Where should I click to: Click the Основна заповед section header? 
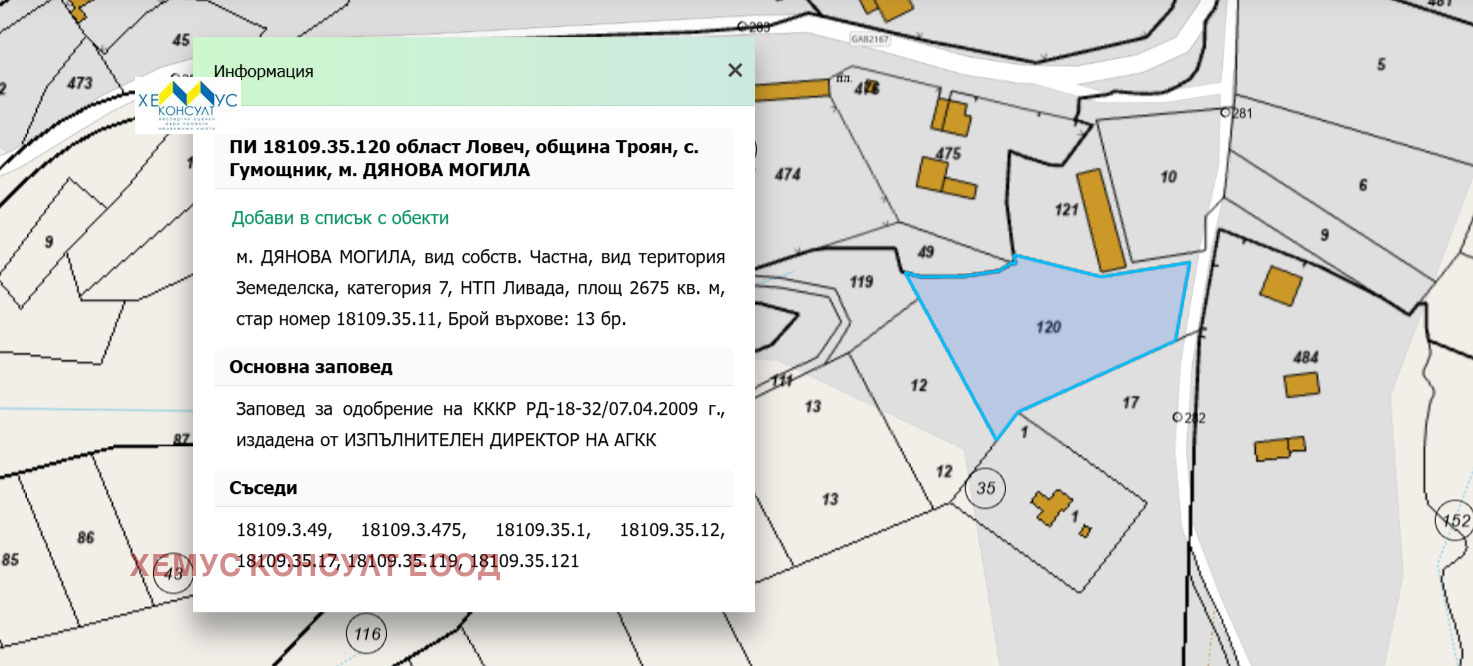(310, 367)
